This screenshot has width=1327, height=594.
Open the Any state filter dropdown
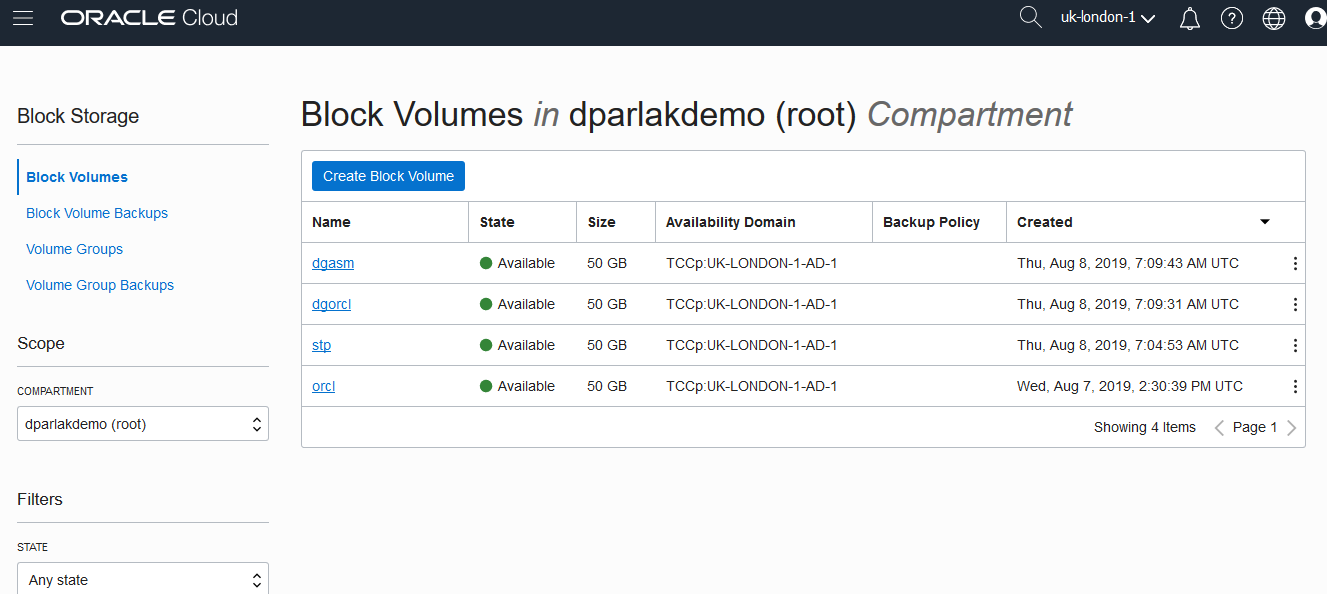(143, 579)
